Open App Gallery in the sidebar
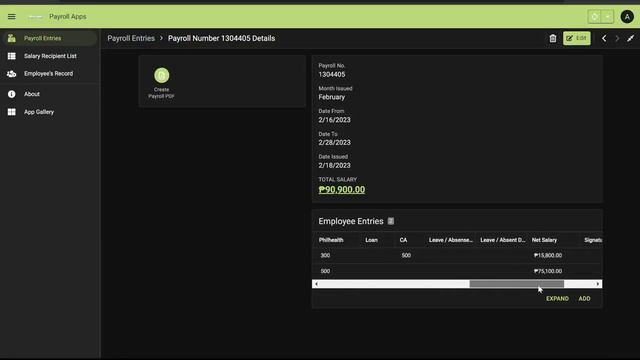 (x=50, y=112)
